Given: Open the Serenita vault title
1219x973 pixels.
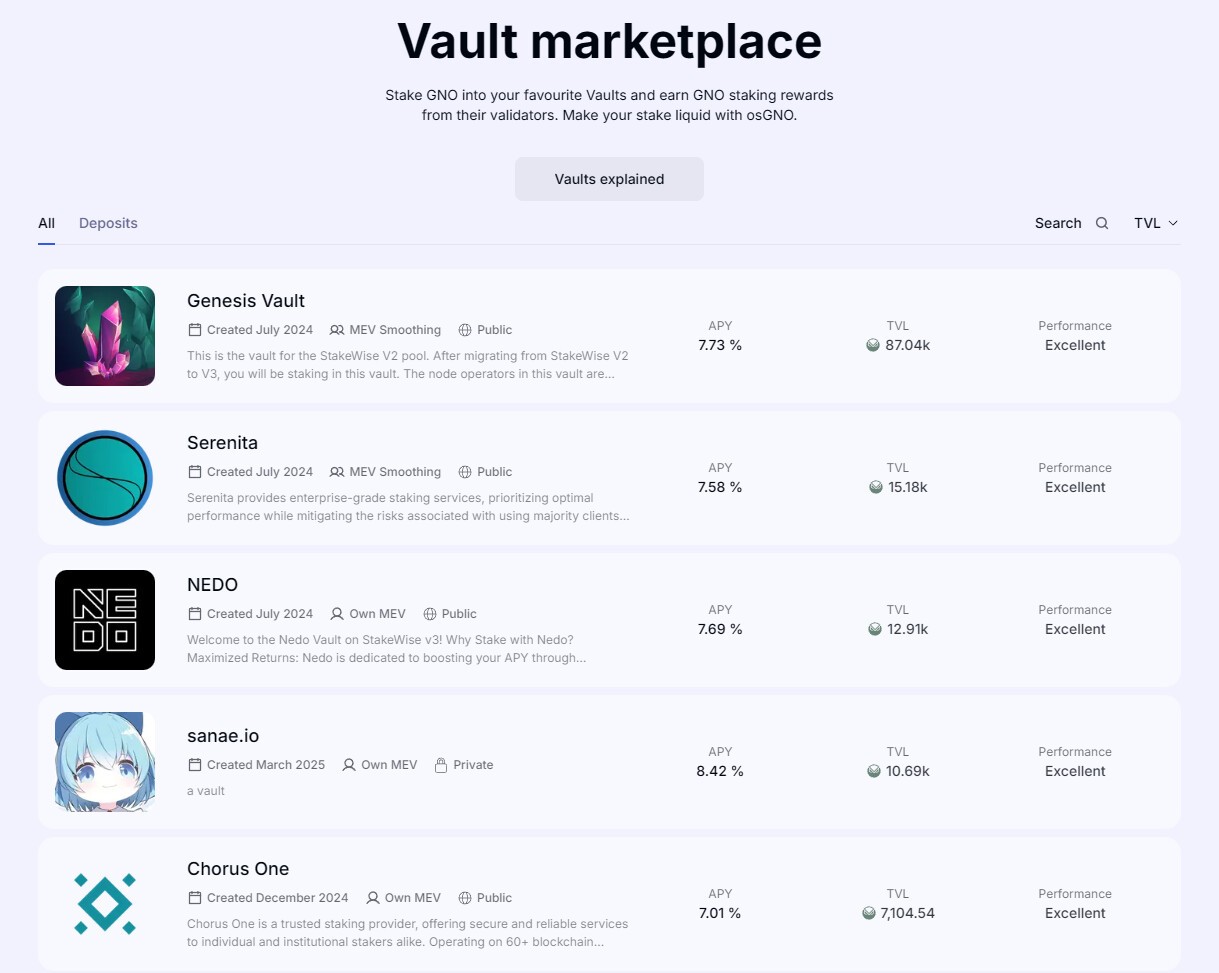Looking at the screenshot, I should coord(222,443).
